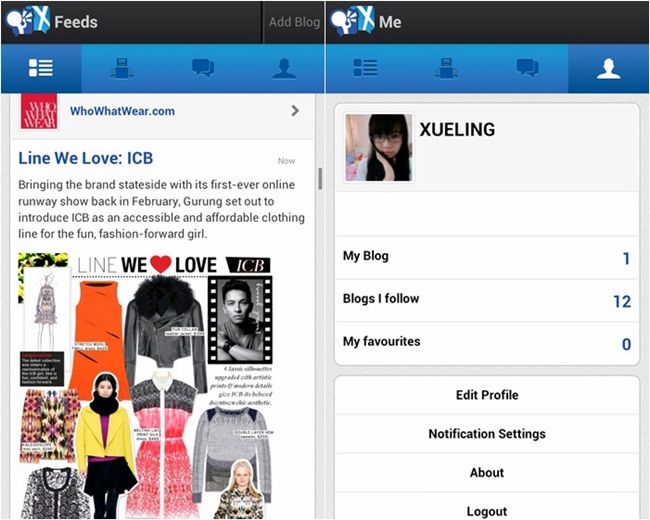This screenshot has width=650, height=520.
Task: Switch to feeds list icon in Me screen
Action: click(x=365, y=68)
